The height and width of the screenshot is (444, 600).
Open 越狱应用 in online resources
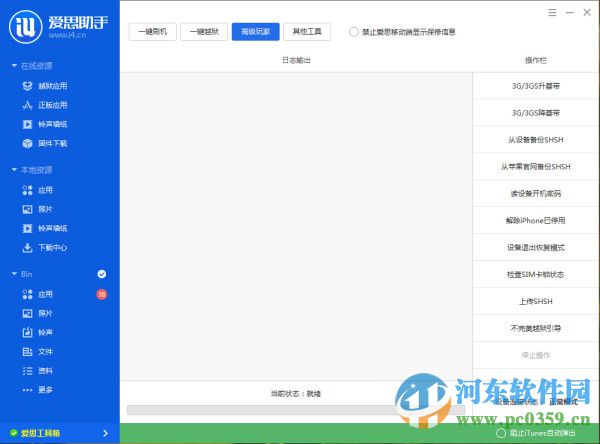point(45,86)
